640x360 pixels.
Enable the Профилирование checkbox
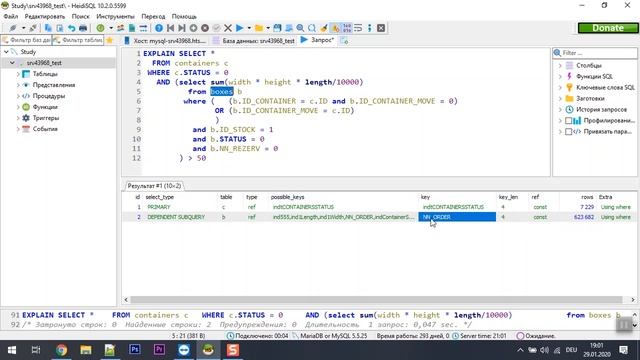[x=568, y=120]
